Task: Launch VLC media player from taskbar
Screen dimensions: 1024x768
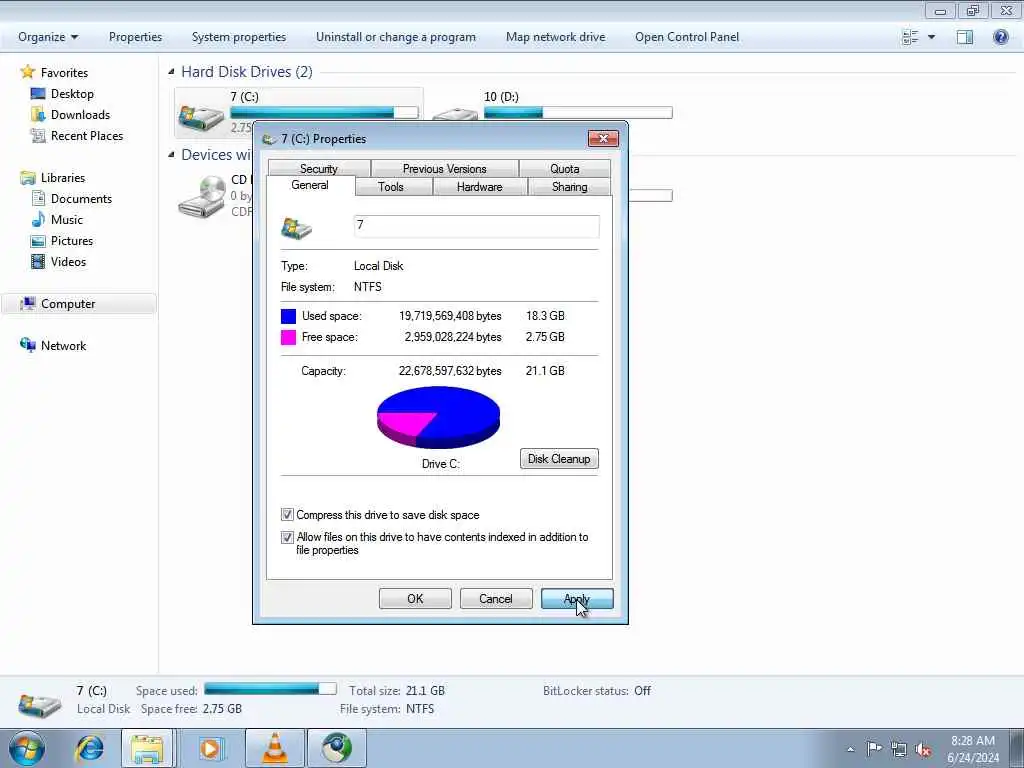Action: click(275, 748)
